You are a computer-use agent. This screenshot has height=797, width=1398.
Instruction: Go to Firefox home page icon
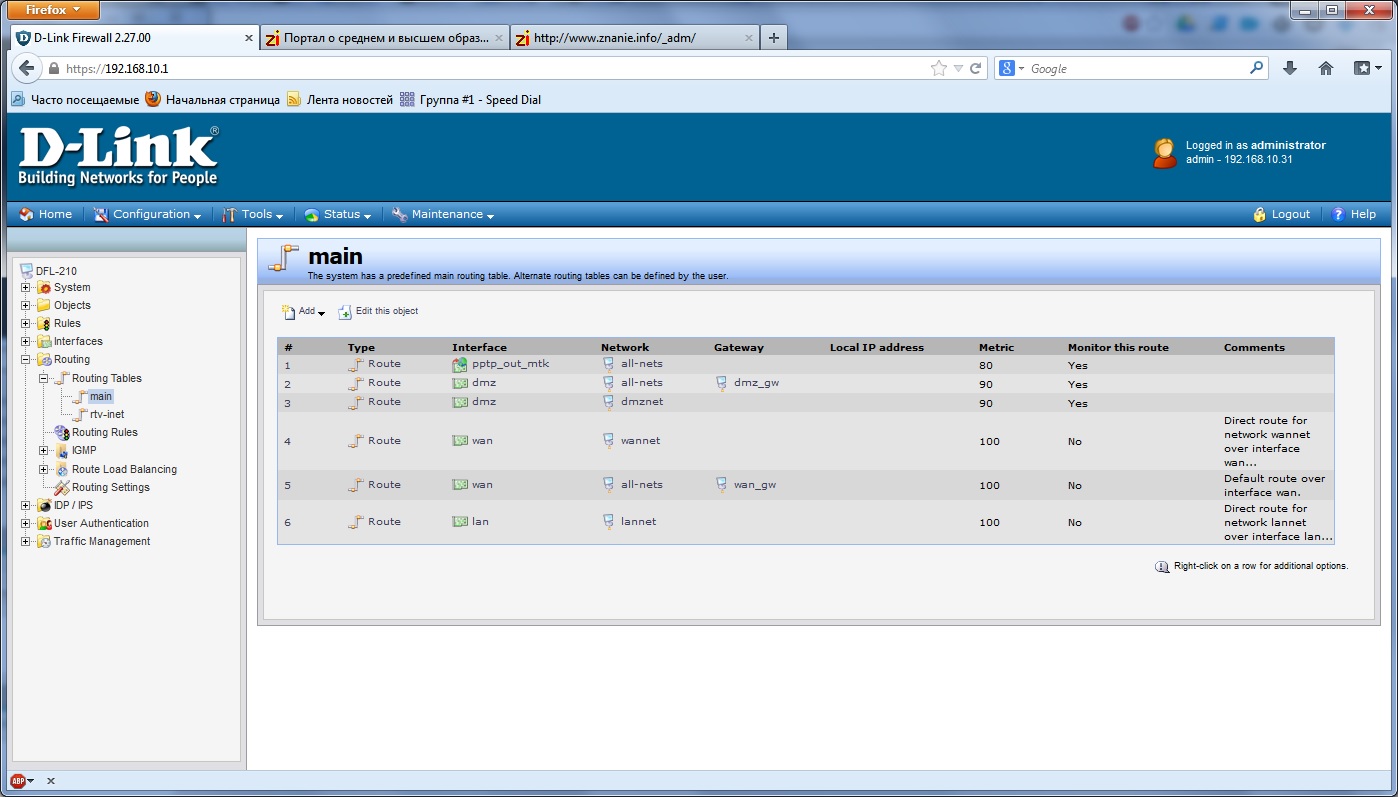[1326, 68]
